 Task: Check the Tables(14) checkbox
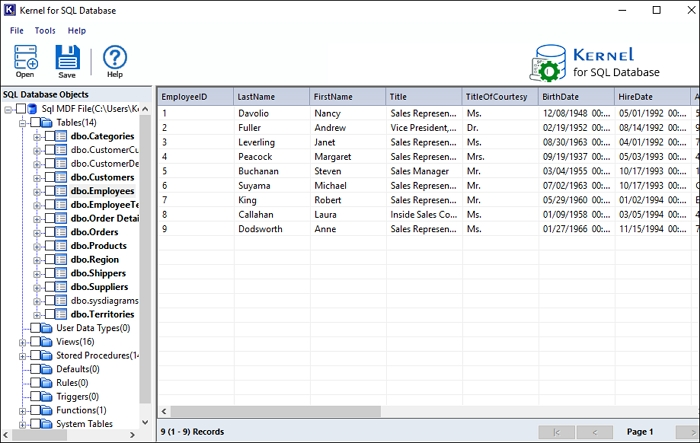(35, 122)
